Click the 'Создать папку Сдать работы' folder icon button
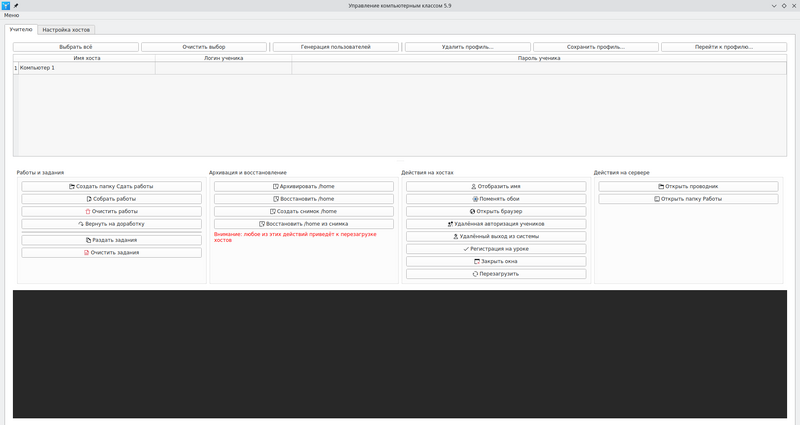 coord(111,186)
